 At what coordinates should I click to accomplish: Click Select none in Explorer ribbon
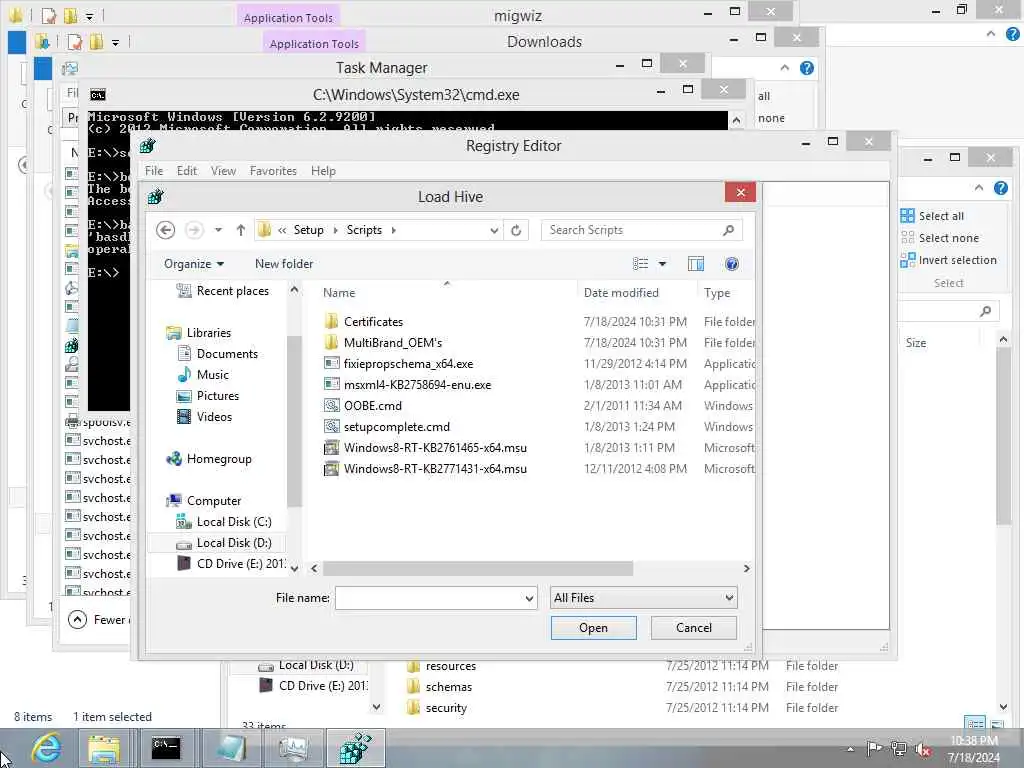pyautogui.click(x=940, y=238)
